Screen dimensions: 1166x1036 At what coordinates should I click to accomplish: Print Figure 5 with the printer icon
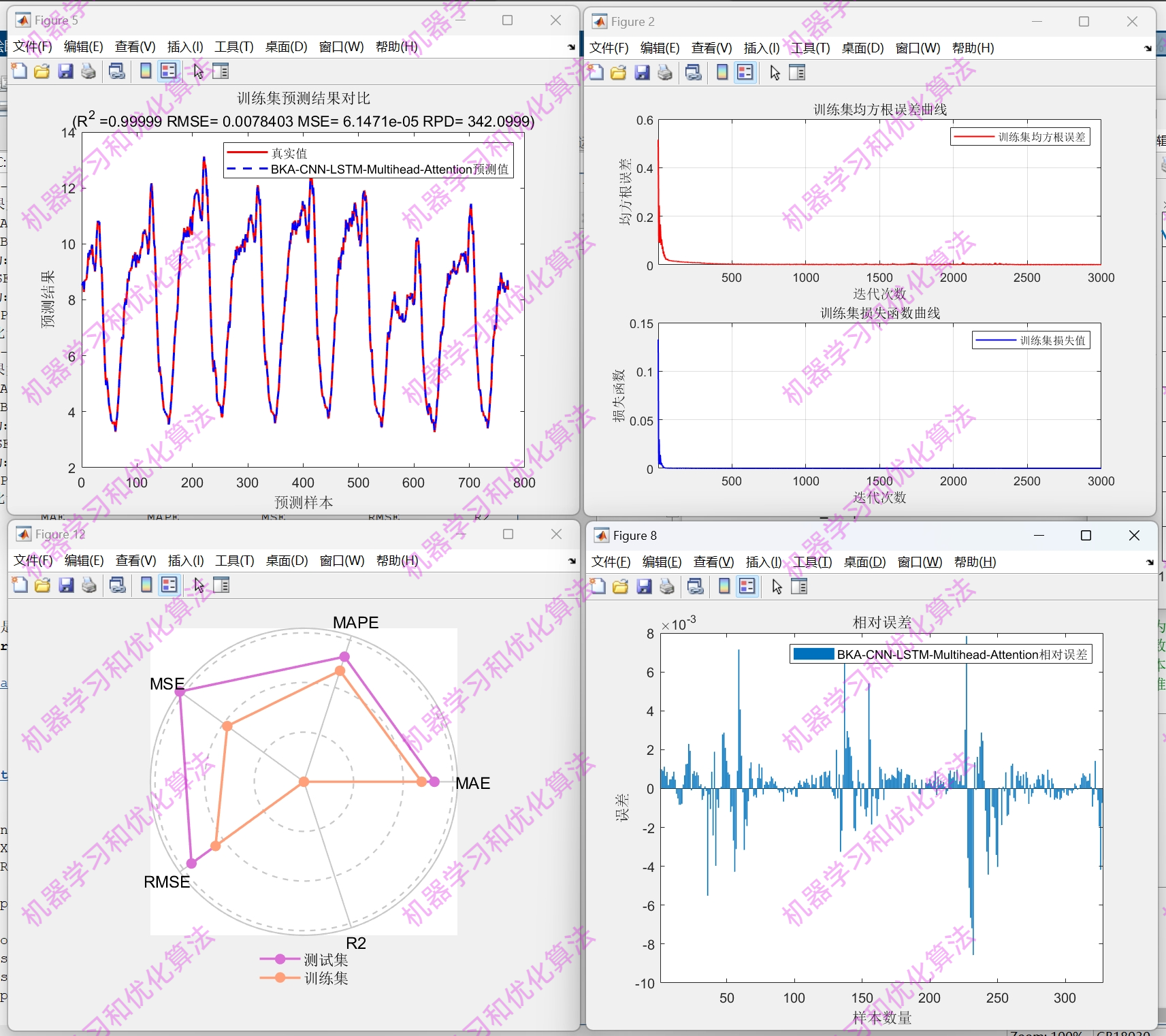[x=88, y=71]
